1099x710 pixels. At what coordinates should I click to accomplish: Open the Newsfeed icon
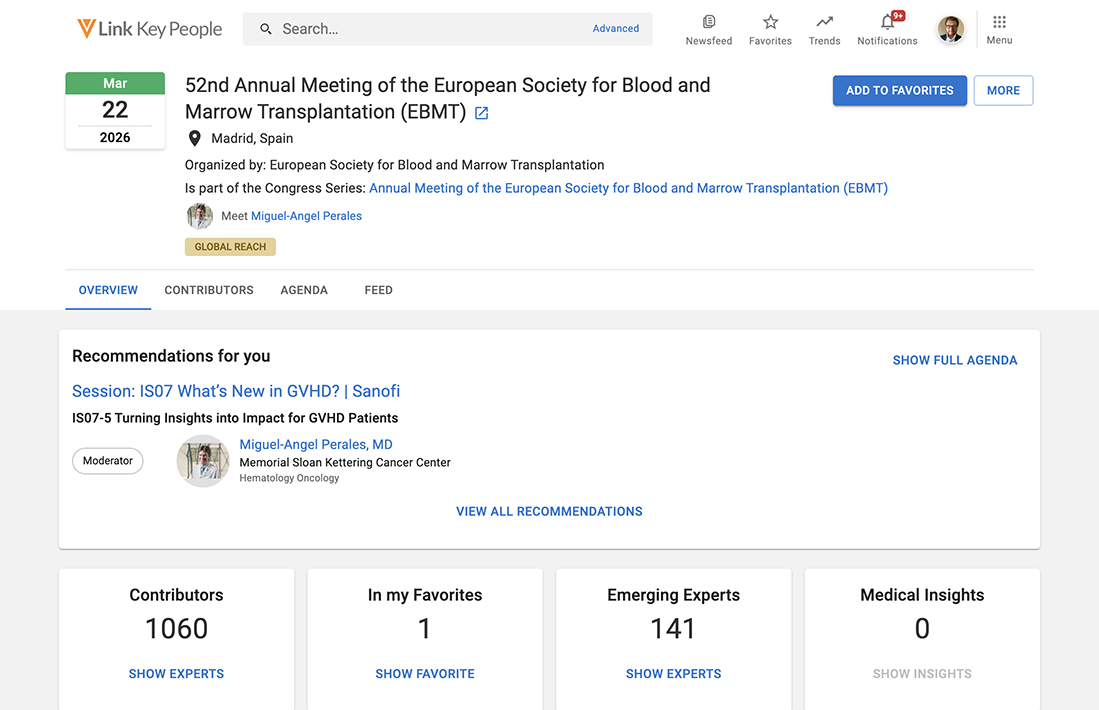click(708, 23)
